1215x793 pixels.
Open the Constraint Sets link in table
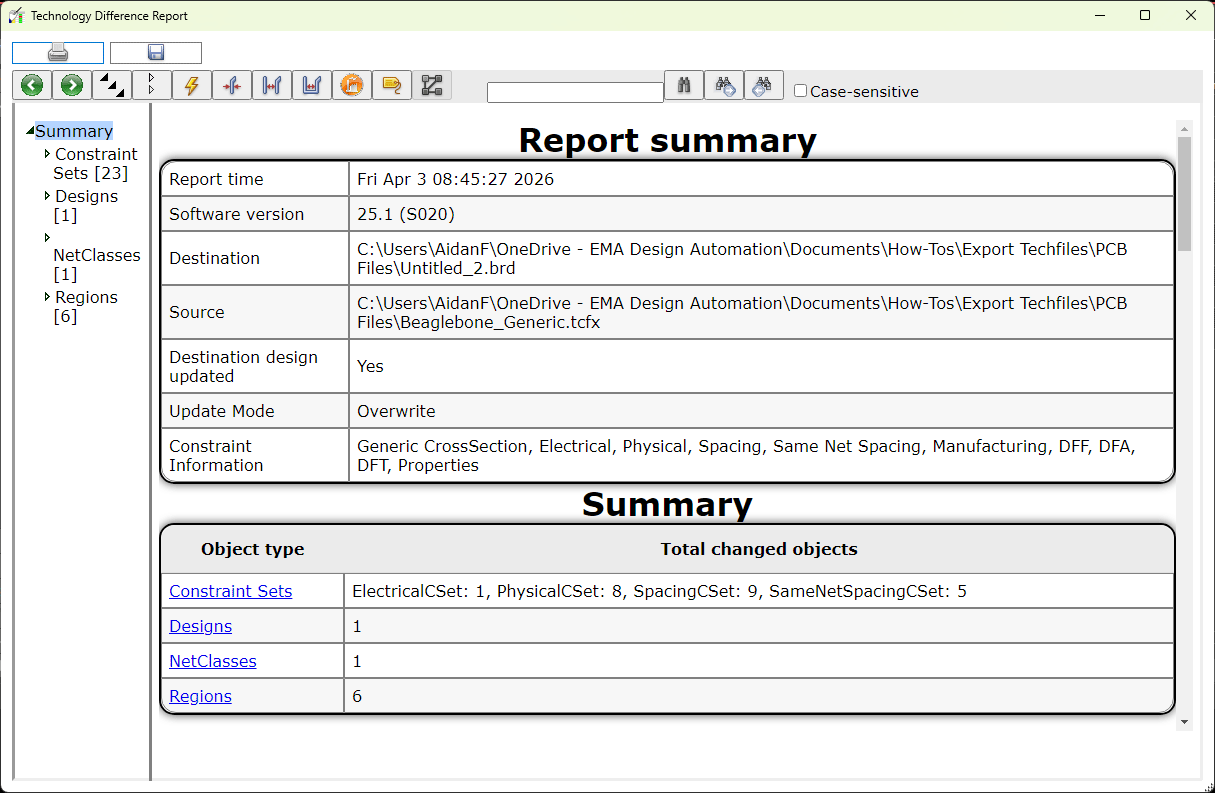(230, 591)
